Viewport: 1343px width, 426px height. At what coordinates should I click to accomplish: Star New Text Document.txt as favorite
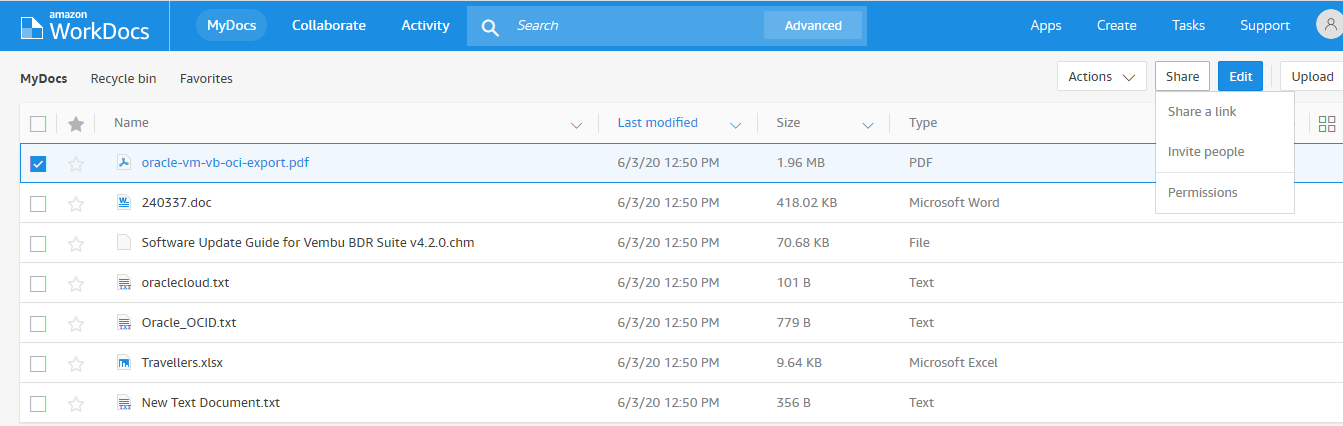pyautogui.click(x=76, y=404)
